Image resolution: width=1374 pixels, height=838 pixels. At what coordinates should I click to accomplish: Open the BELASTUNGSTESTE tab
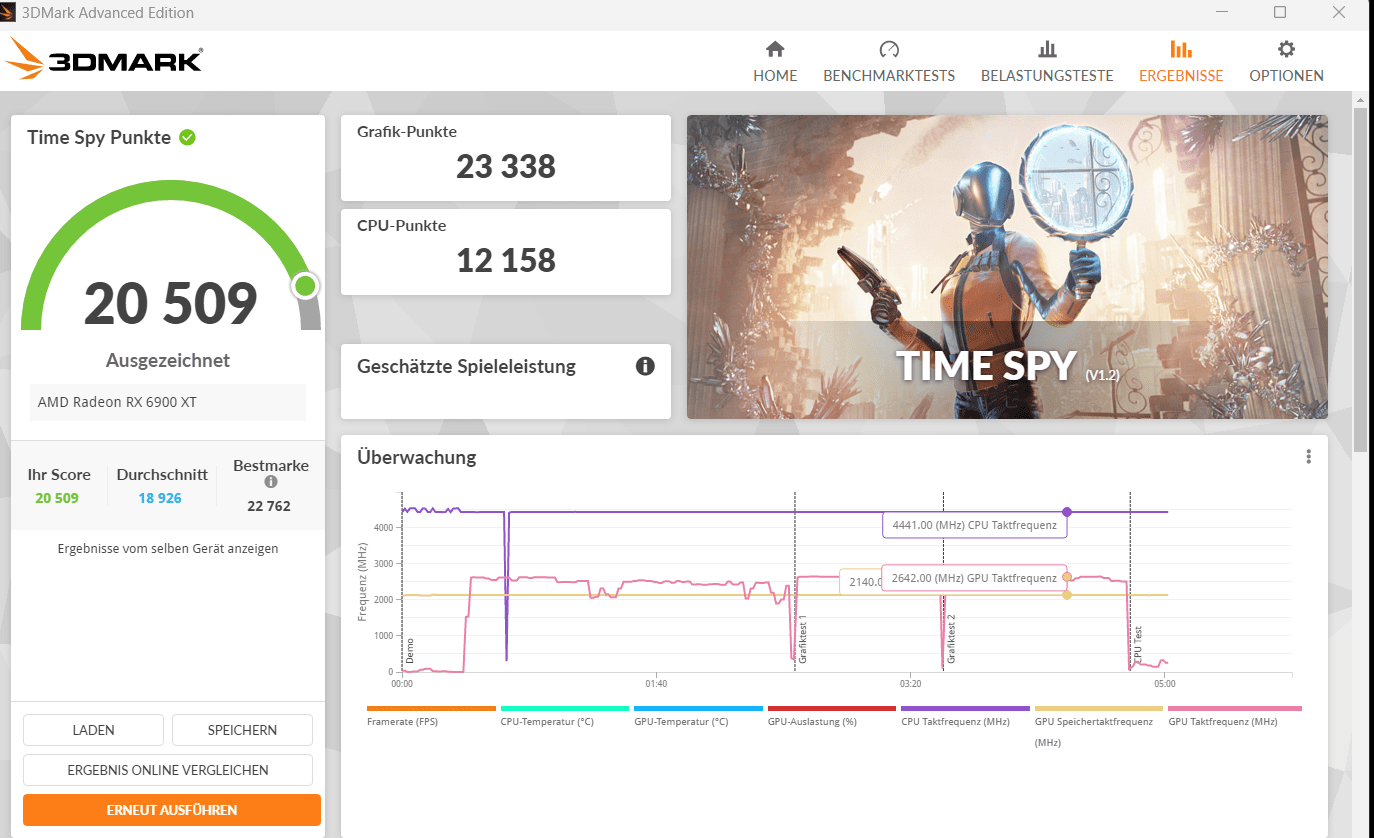[1047, 62]
